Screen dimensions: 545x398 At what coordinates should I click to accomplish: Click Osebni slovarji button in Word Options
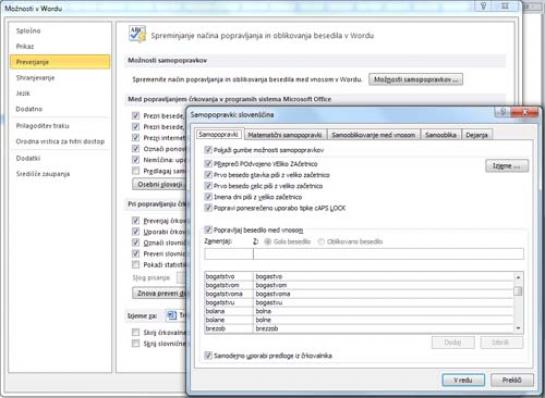[x=159, y=184]
